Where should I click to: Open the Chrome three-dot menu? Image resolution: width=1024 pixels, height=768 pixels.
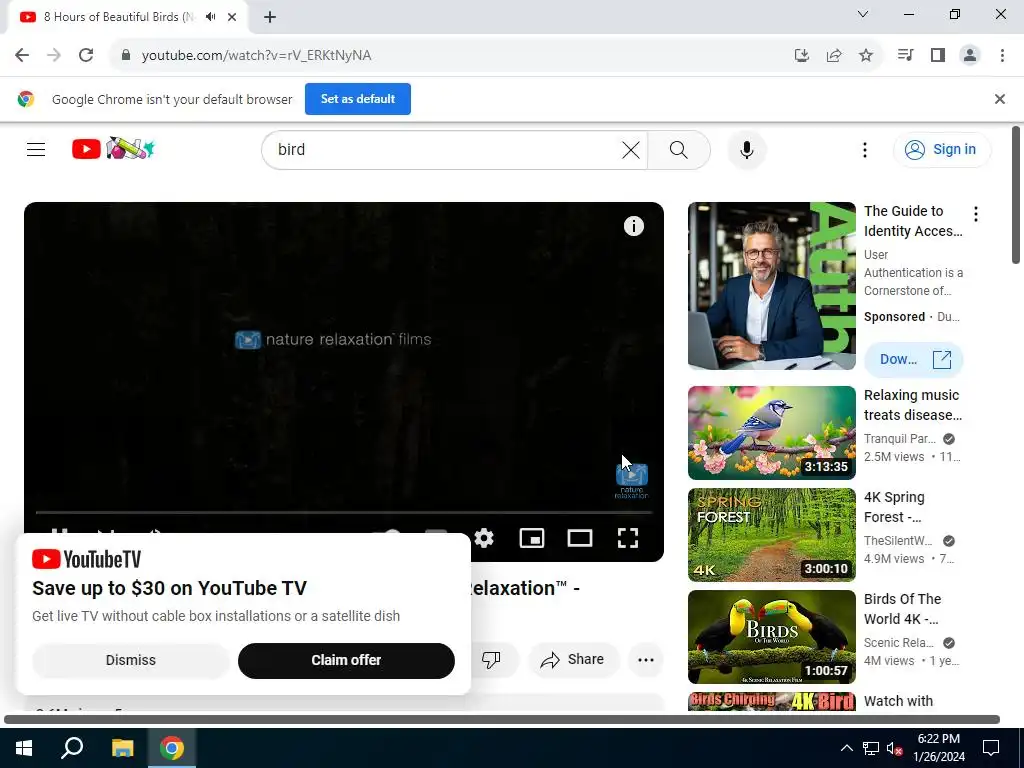click(x=1002, y=55)
